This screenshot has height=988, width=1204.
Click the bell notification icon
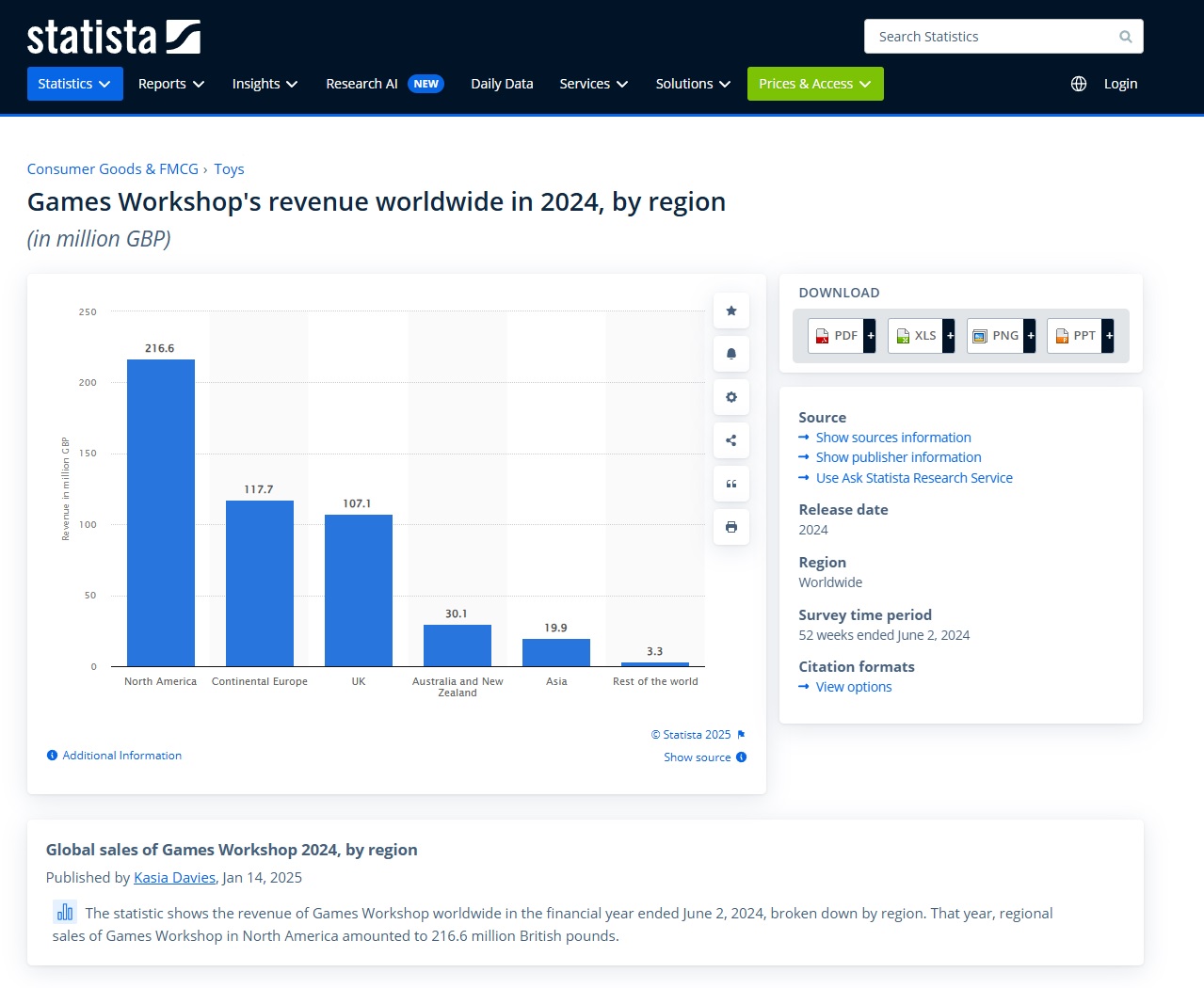tap(731, 354)
